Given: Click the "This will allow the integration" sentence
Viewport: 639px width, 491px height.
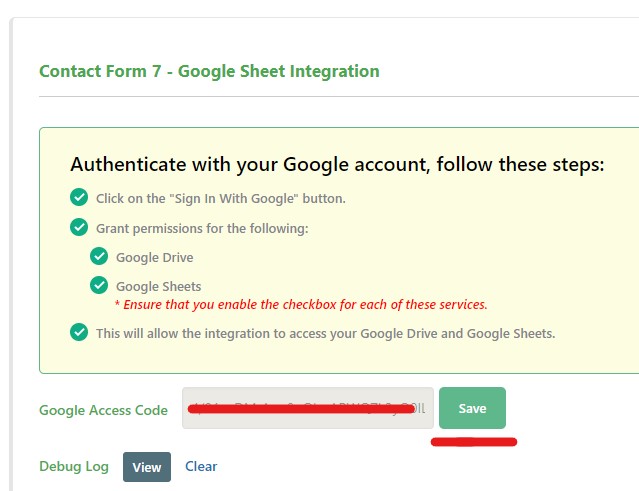Looking at the screenshot, I should coord(326,334).
